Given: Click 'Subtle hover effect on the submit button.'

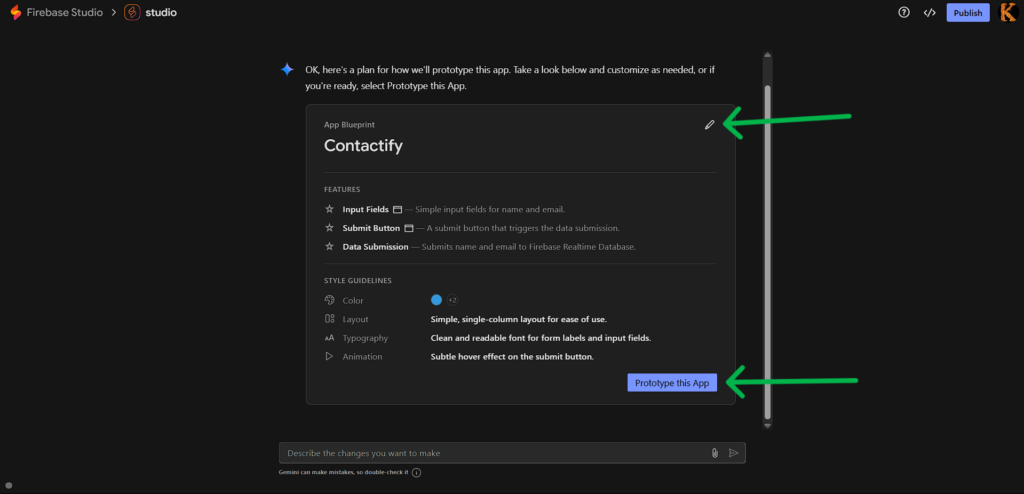Looking at the screenshot, I should pos(512,356).
